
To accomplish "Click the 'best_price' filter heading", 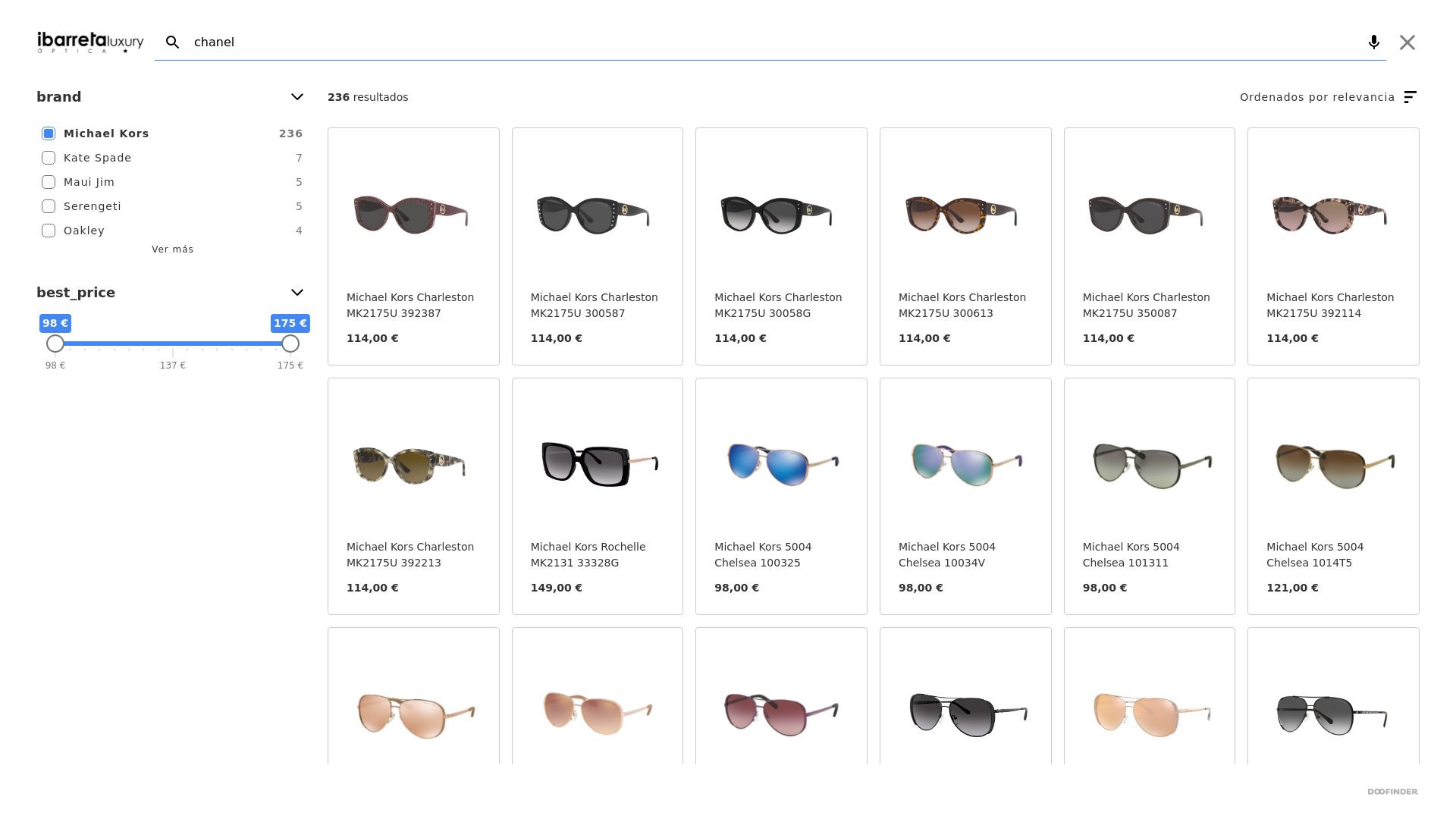I will [x=76, y=293].
